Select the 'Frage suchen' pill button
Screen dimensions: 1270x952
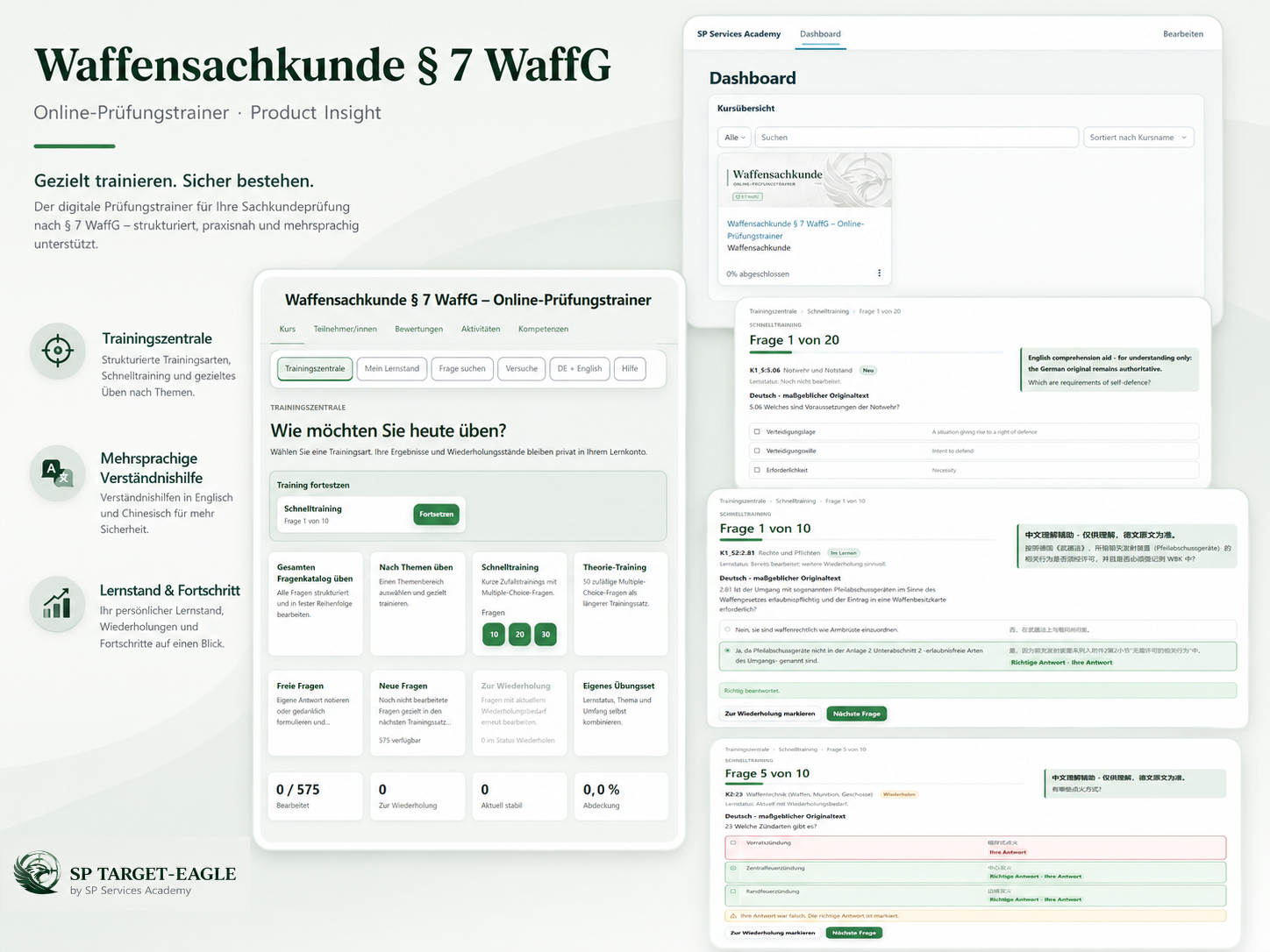pos(462,369)
